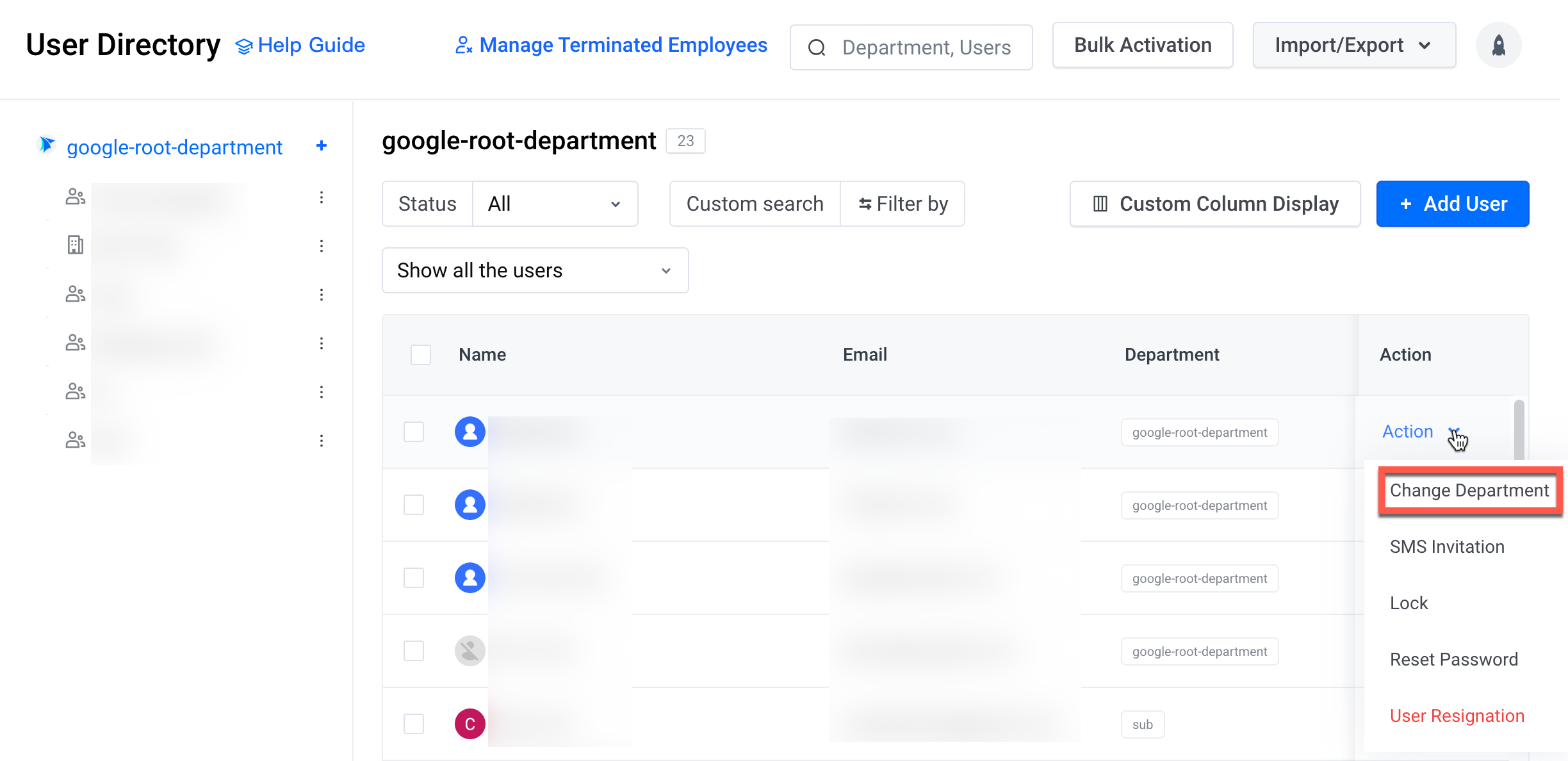1568x761 pixels.
Task: Click the table's vertical scrollbar
Action: [x=1519, y=430]
